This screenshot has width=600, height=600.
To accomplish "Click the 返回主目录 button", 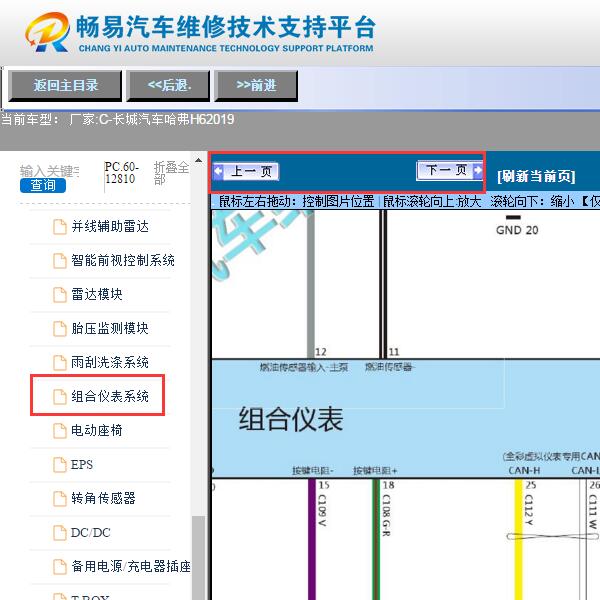I will (x=65, y=86).
